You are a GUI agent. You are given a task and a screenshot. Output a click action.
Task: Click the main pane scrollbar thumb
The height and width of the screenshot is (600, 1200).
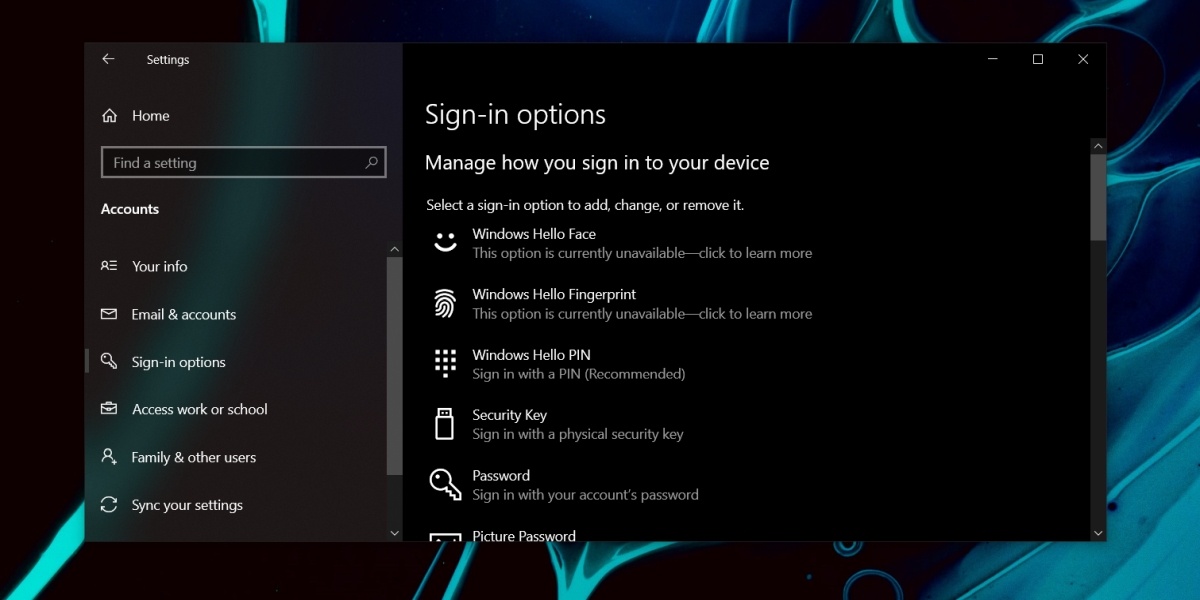[1098, 197]
